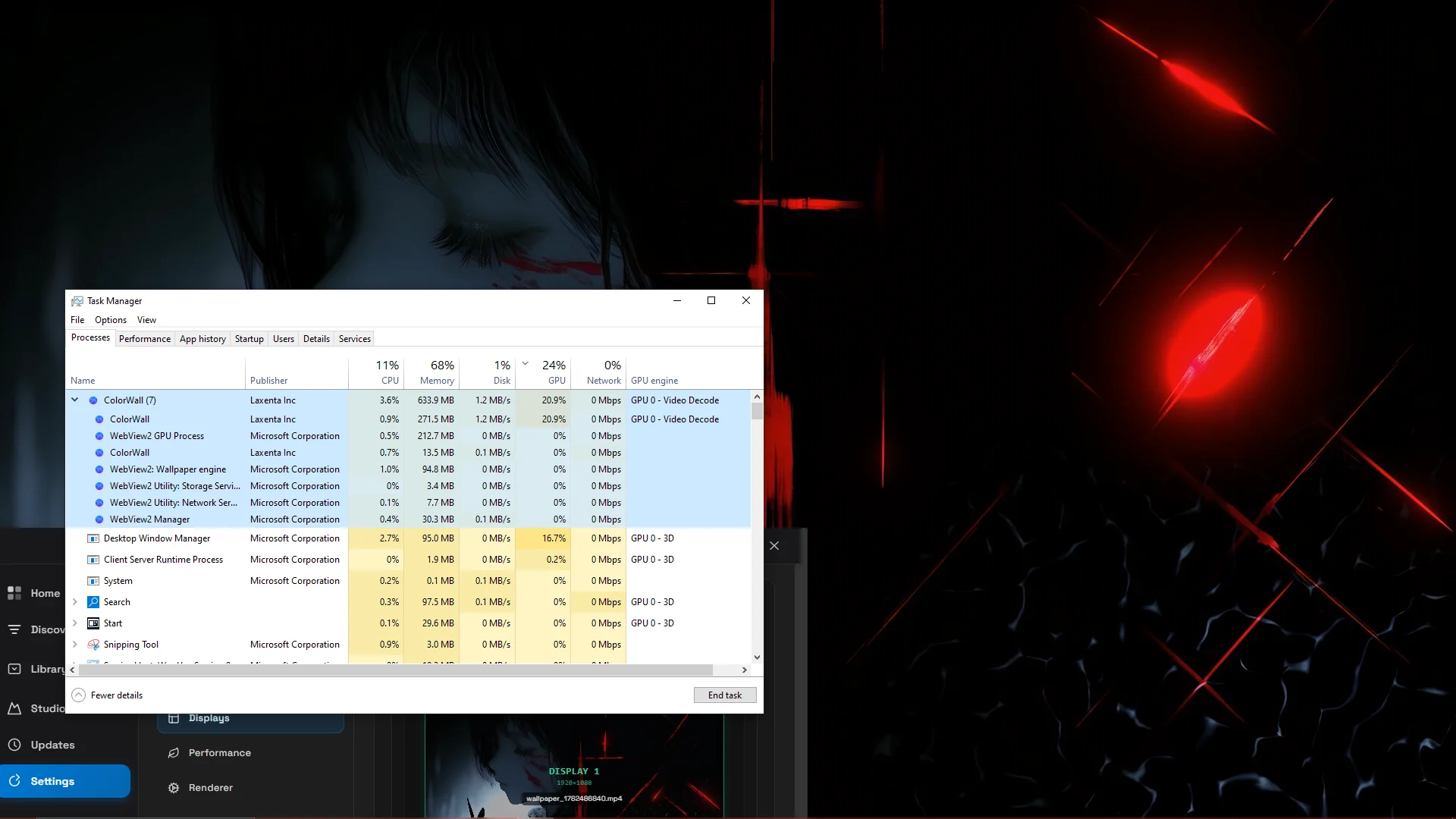Click the process list vertical scrollbar up arrow
The height and width of the screenshot is (819, 1456).
tap(757, 397)
